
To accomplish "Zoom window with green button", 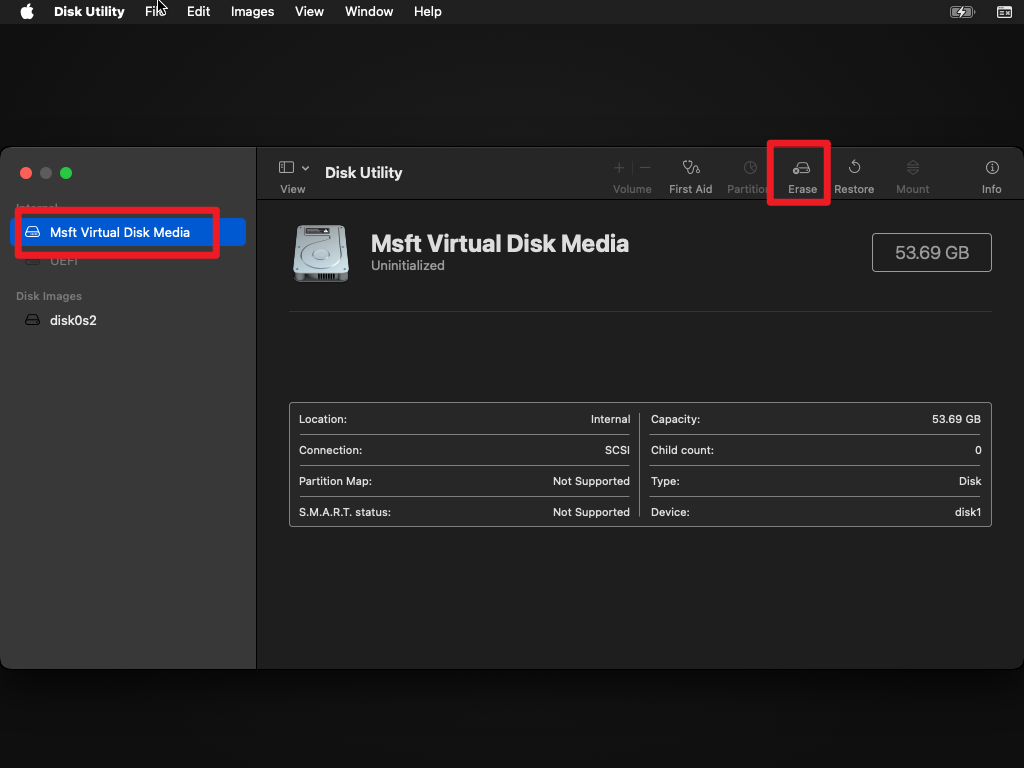I will [66, 173].
